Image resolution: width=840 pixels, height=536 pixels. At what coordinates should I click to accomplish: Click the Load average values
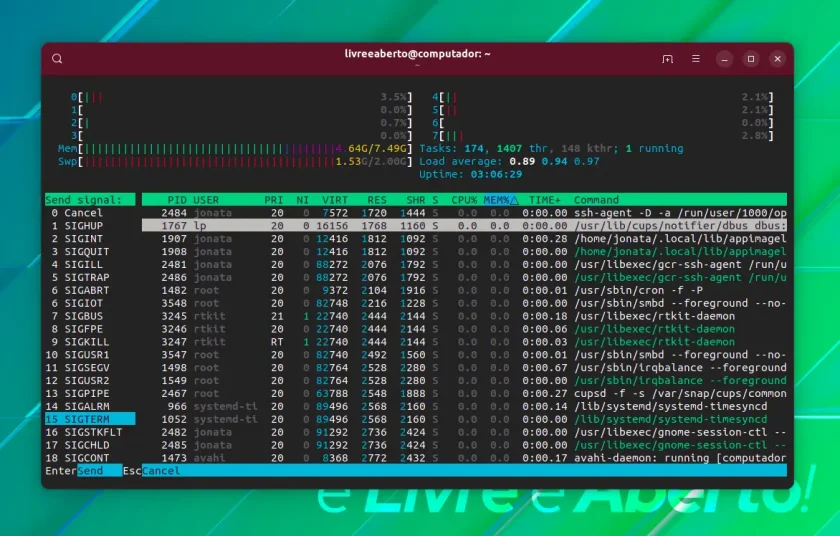click(x=554, y=161)
